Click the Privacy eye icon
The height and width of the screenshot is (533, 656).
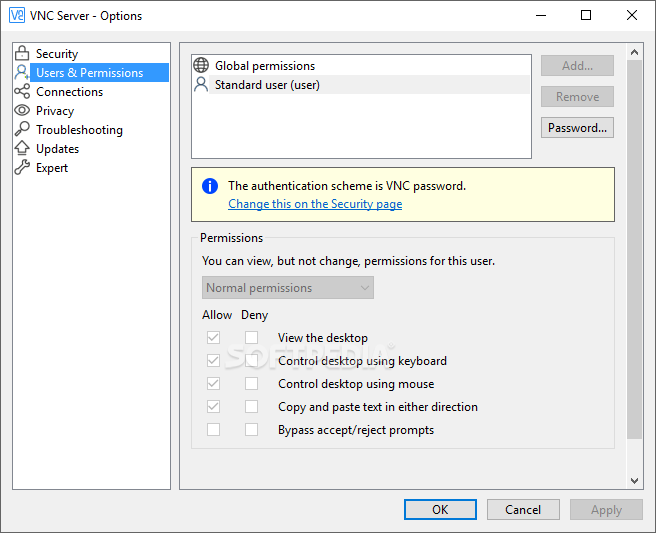click(x=22, y=110)
